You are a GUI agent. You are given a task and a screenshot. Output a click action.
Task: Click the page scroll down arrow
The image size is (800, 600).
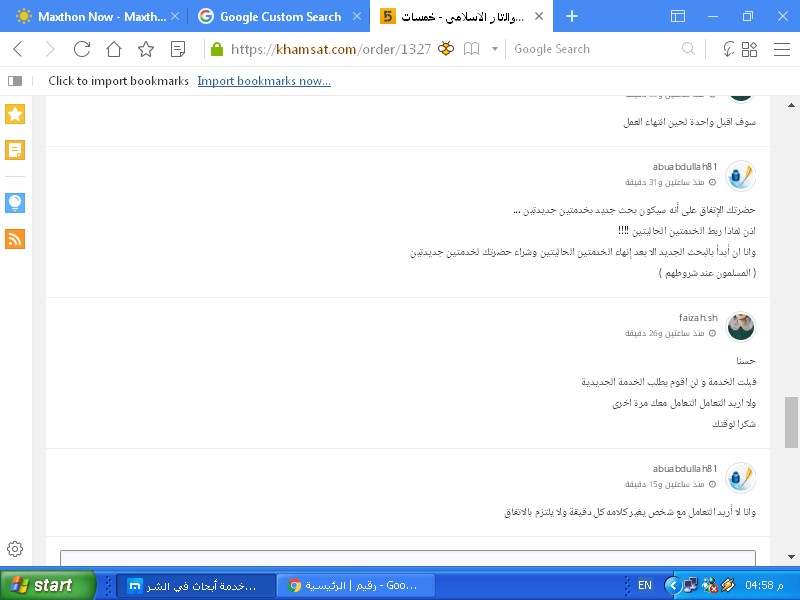click(791, 557)
